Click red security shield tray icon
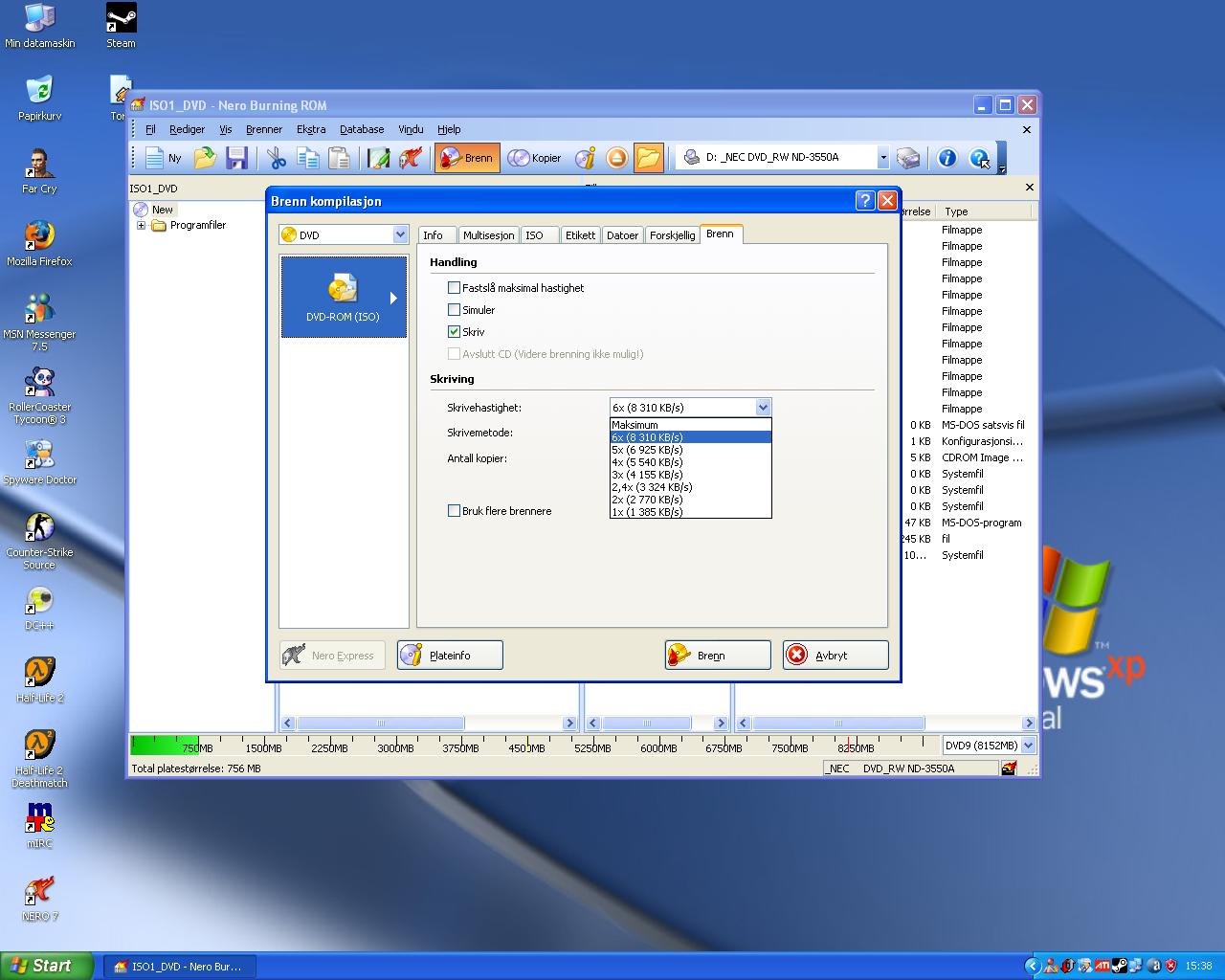 click(1170, 966)
